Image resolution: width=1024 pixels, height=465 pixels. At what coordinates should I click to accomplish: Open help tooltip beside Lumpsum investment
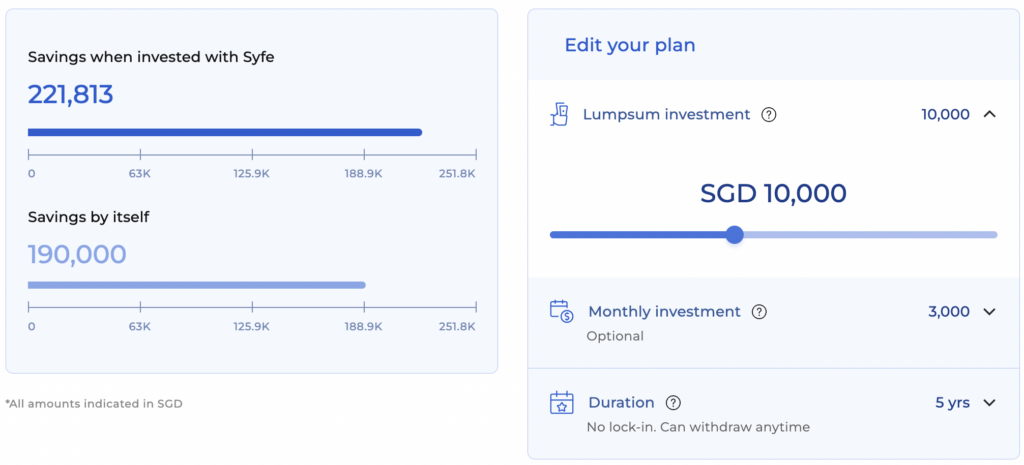click(769, 115)
